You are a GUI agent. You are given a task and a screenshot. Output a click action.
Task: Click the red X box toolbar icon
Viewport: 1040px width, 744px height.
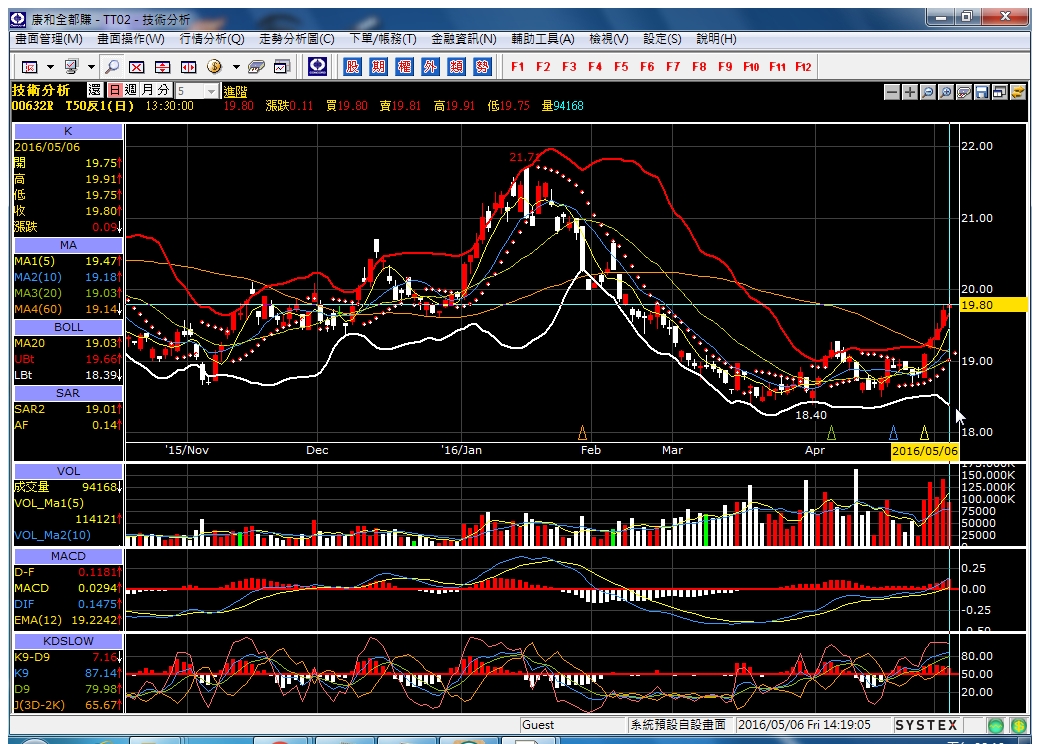tap(136, 66)
